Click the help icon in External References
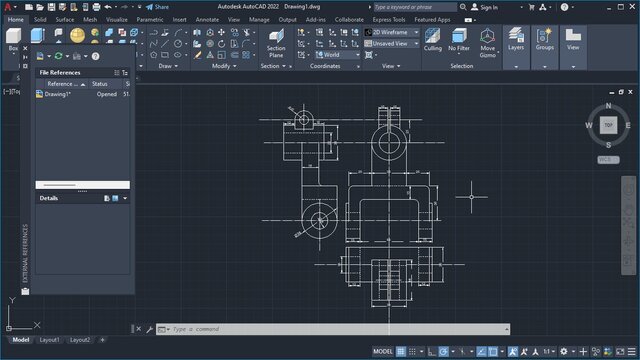This screenshot has height=360, width=640. pos(96,56)
